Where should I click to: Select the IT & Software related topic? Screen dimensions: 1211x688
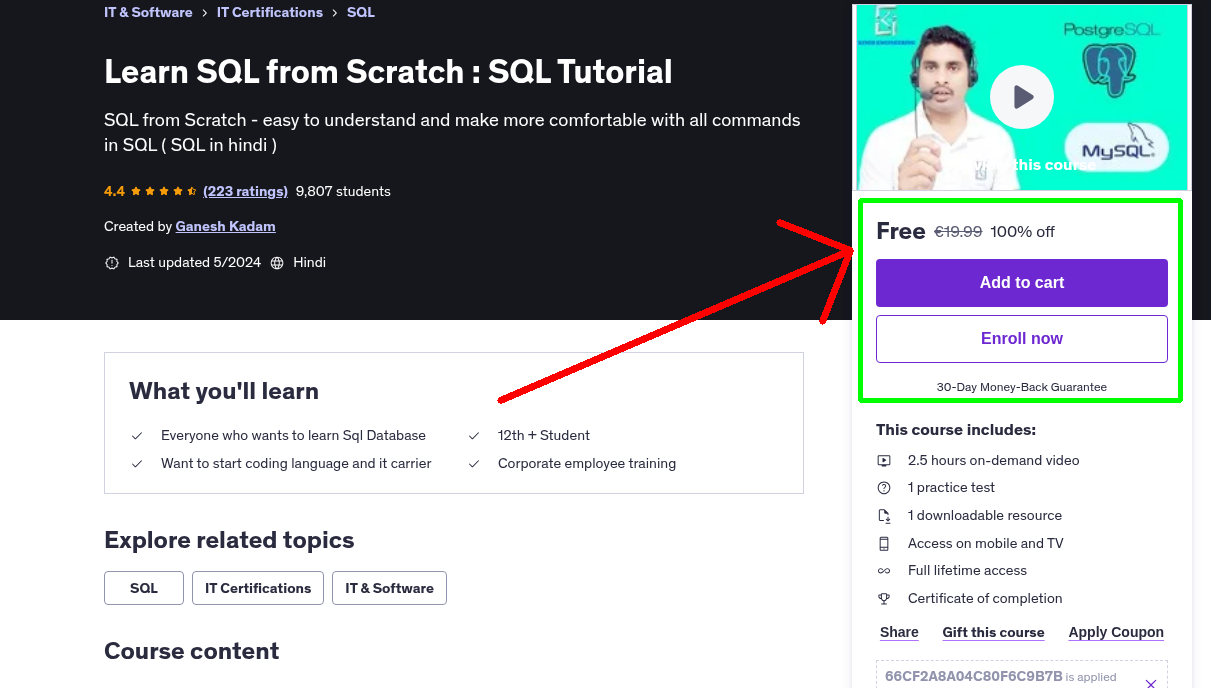click(389, 588)
